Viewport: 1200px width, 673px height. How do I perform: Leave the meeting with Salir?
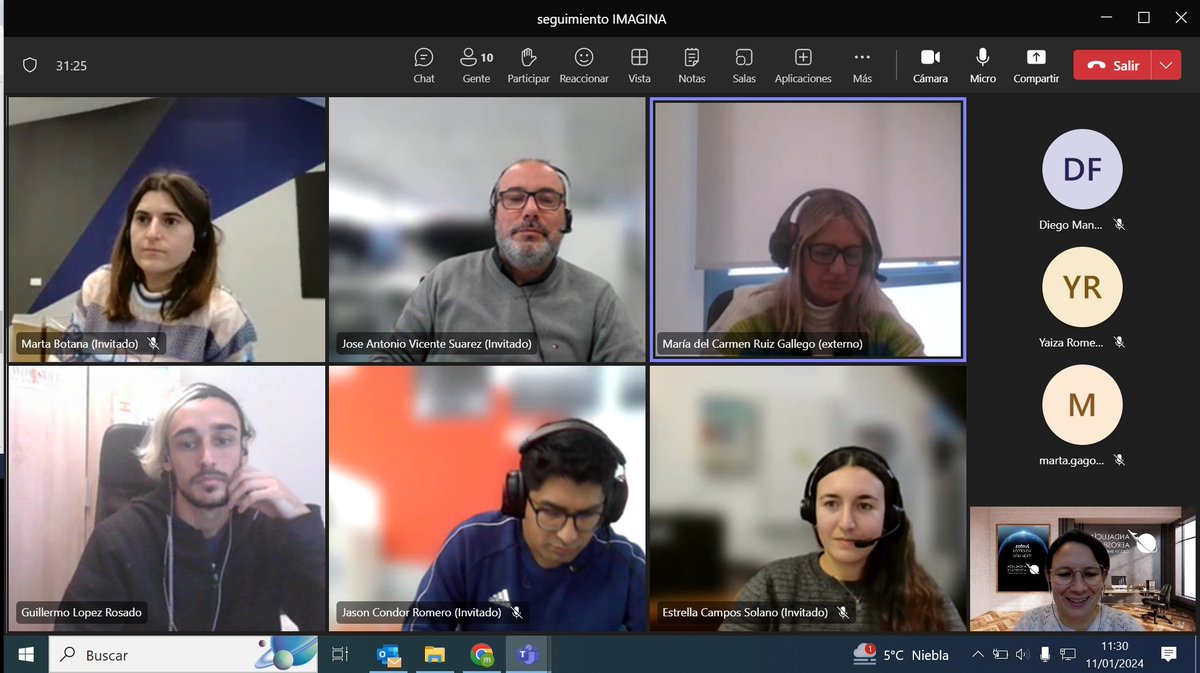click(x=1113, y=65)
